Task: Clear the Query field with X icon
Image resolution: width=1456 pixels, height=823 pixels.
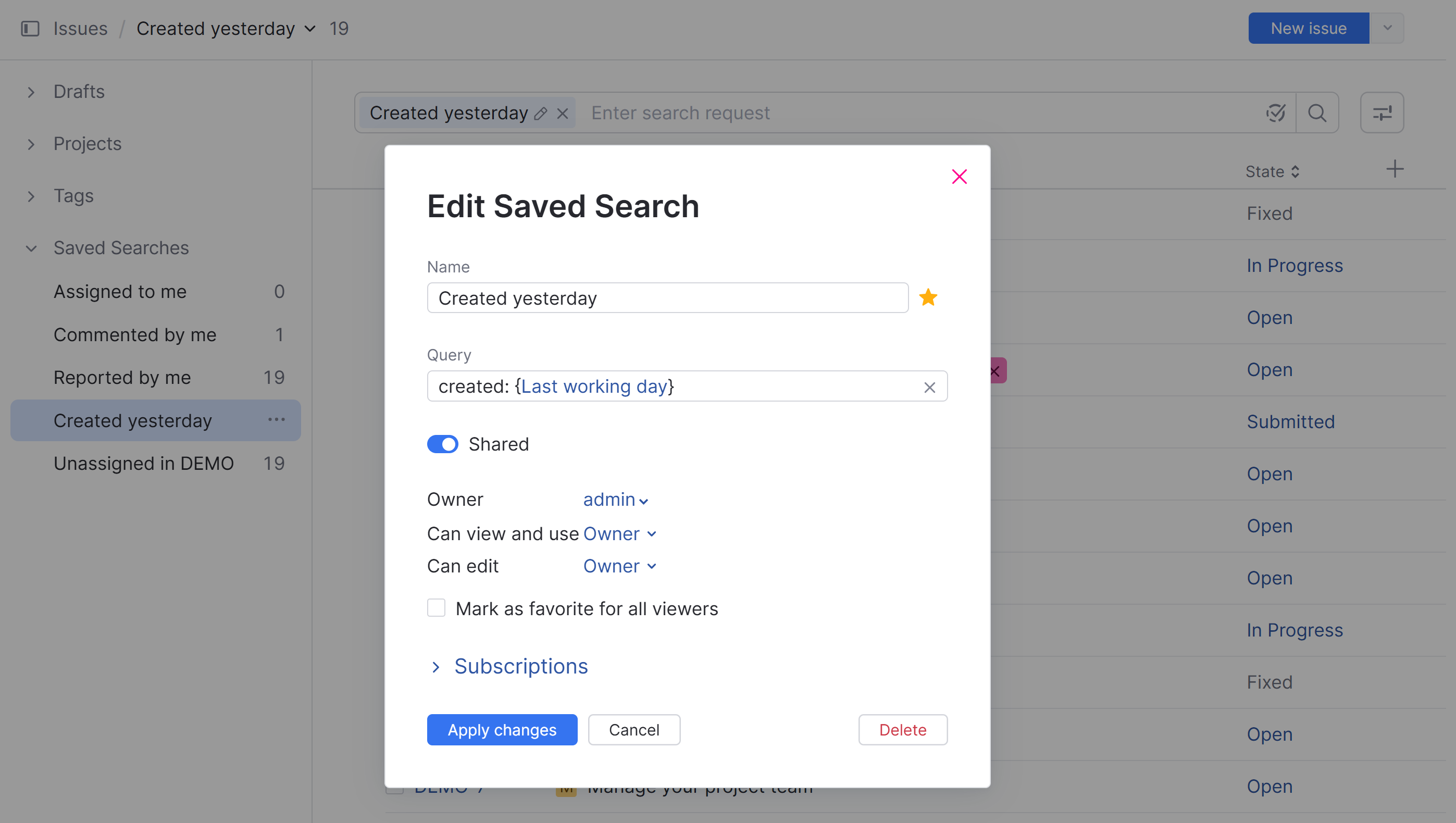Action: tap(929, 387)
